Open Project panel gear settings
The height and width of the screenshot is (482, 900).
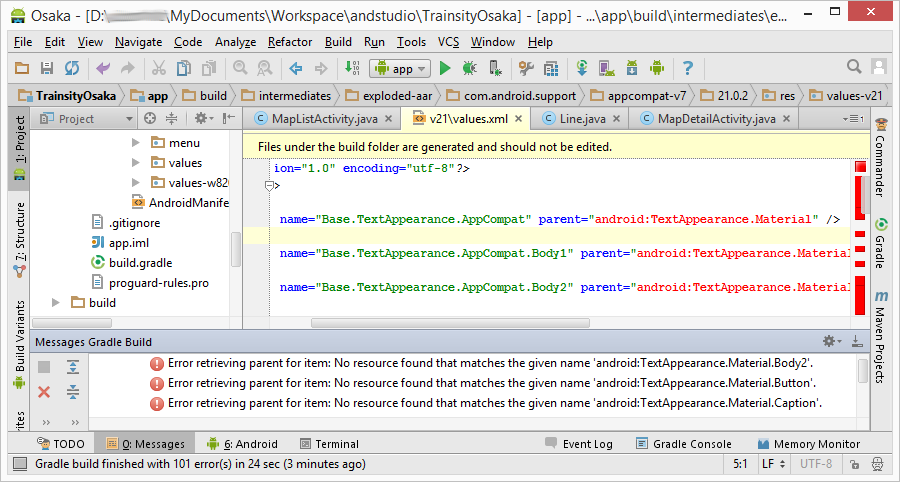coord(203,119)
